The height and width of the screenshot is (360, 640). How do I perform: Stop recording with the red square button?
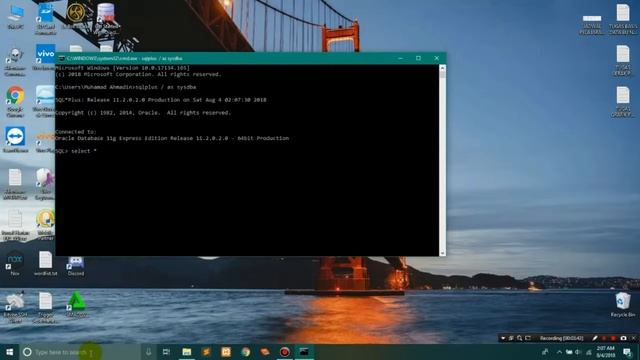pos(613,338)
